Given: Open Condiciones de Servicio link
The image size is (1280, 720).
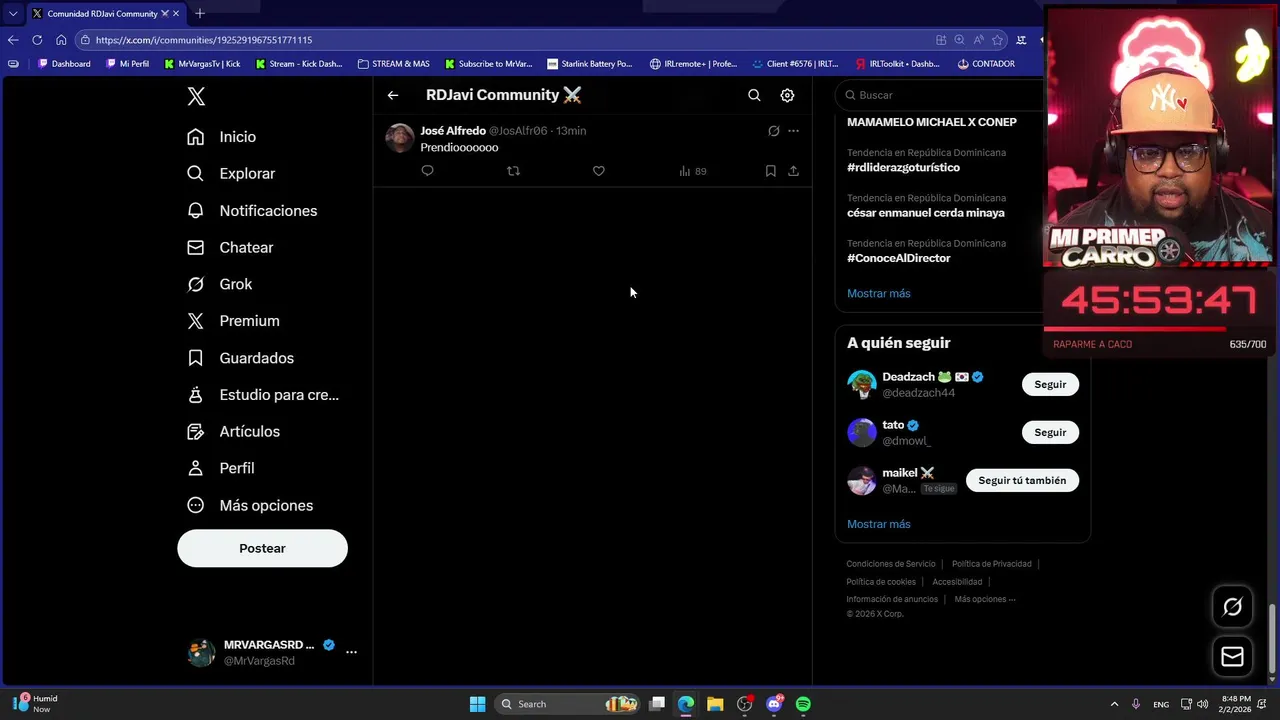Looking at the screenshot, I should point(891,564).
